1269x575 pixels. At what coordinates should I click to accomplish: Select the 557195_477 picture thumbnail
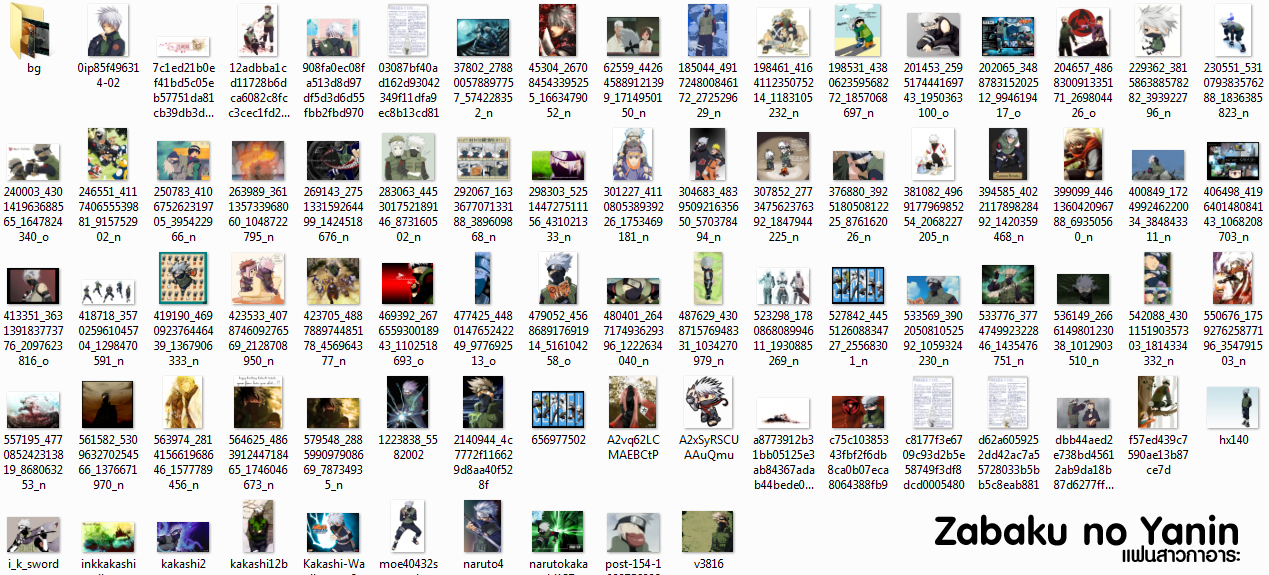tap(33, 410)
